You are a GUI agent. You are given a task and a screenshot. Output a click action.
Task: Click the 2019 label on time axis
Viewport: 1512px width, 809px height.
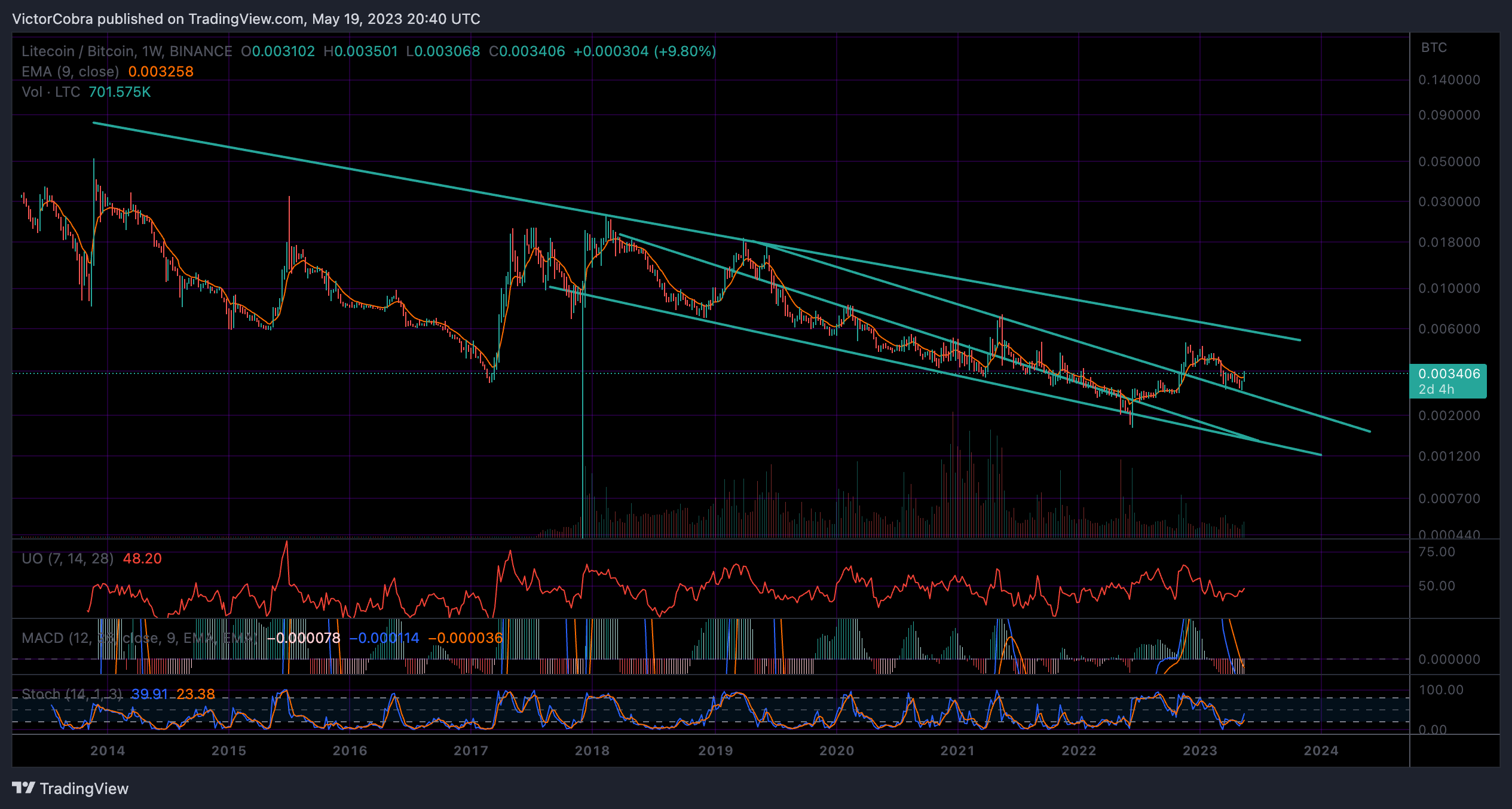(715, 751)
